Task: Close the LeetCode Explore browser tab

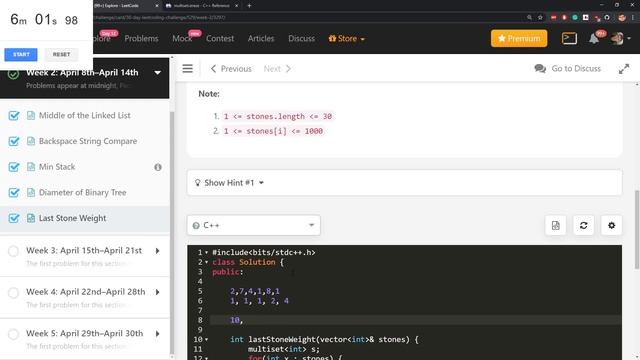Action: pyautogui.click(x=157, y=6)
